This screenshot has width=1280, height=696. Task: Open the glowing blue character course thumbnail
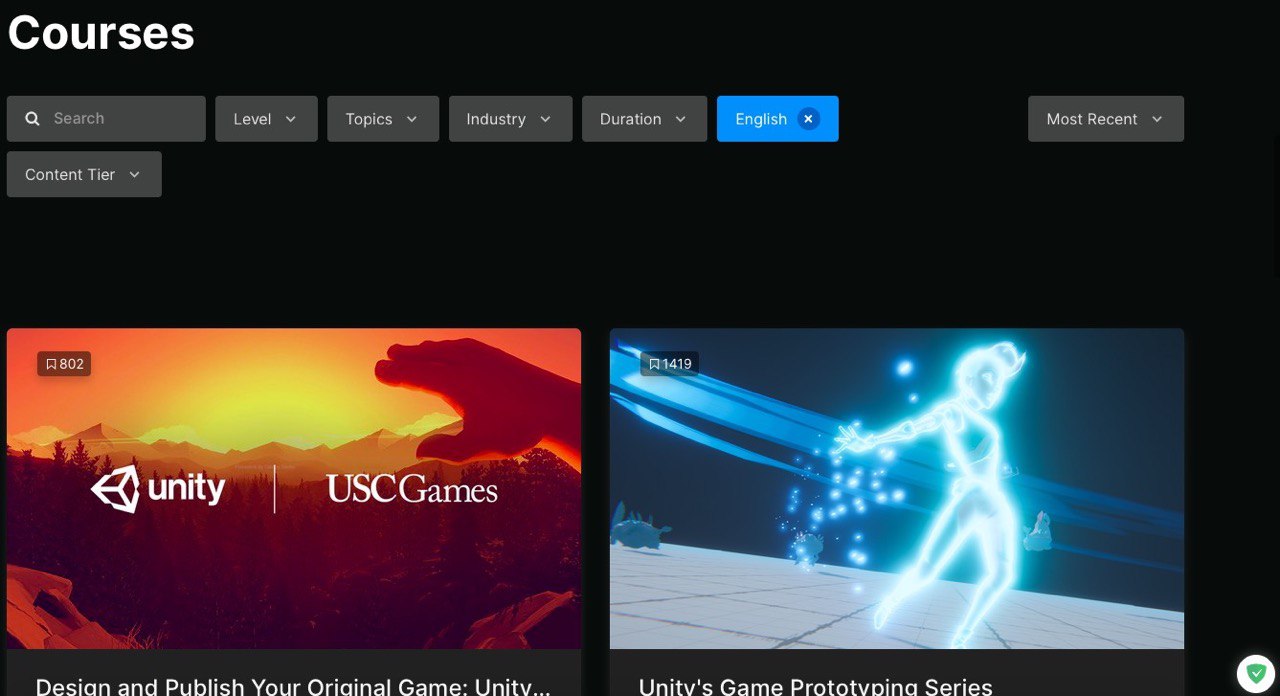(897, 488)
